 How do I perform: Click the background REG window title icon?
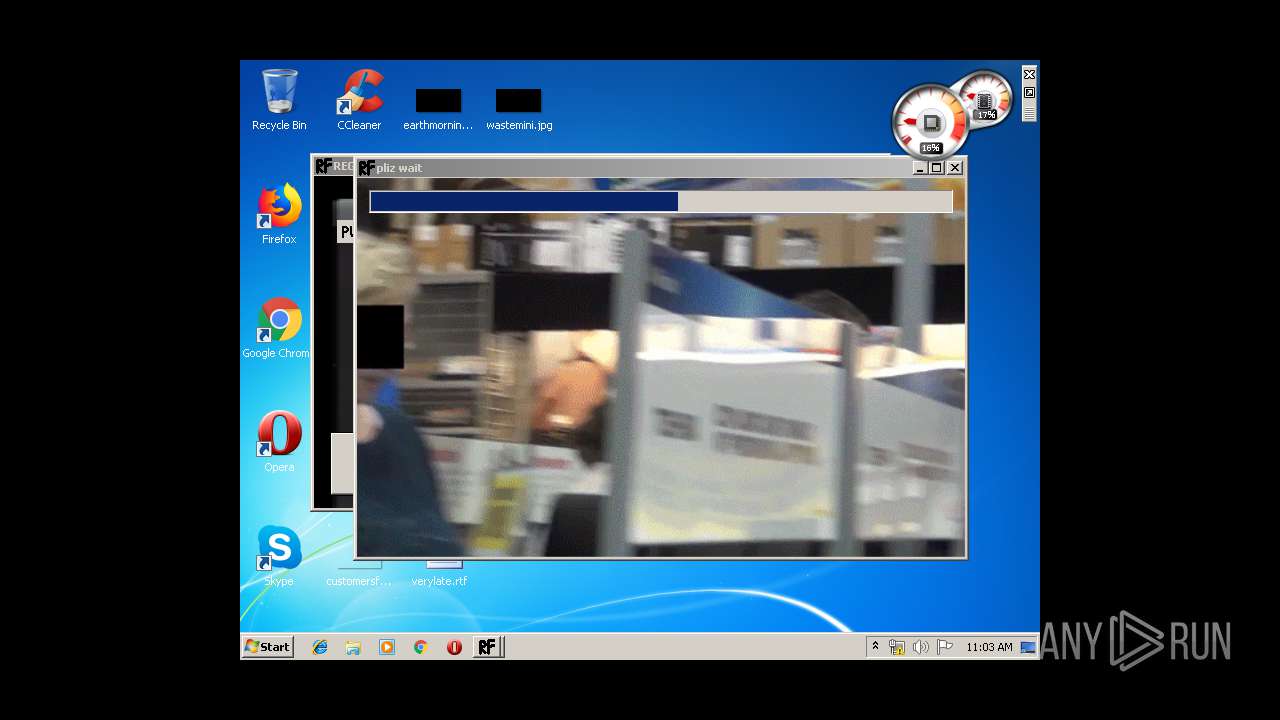[x=323, y=166]
